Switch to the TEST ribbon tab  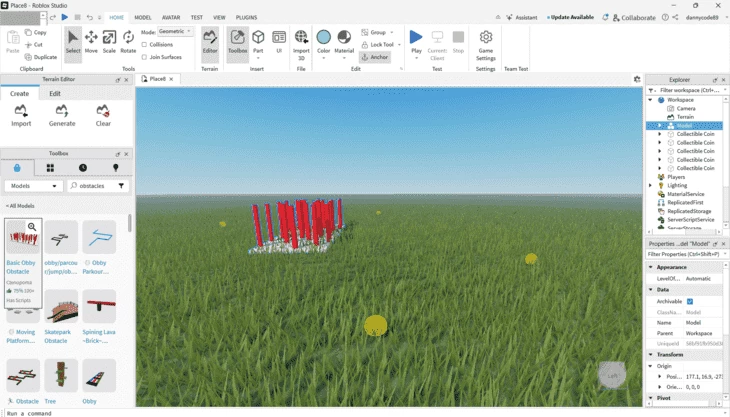[x=196, y=17]
